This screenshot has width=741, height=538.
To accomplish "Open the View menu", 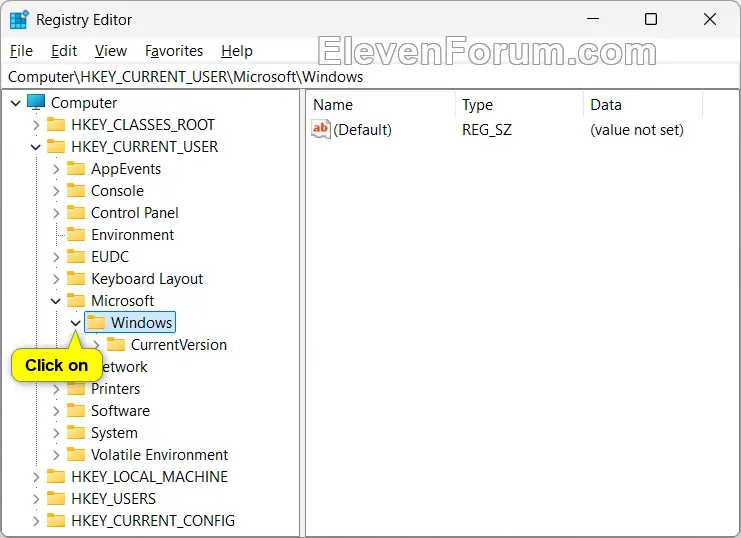I will pyautogui.click(x=111, y=51).
